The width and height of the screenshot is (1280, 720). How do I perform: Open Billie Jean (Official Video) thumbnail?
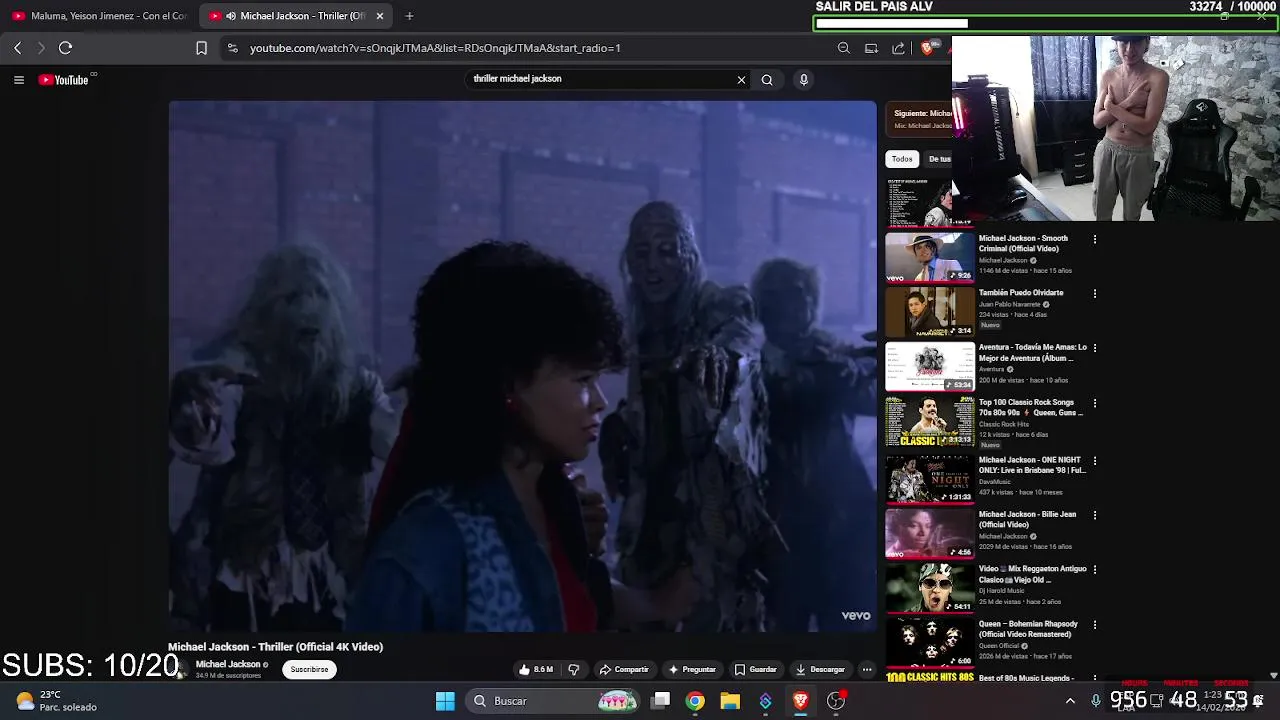point(929,533)
